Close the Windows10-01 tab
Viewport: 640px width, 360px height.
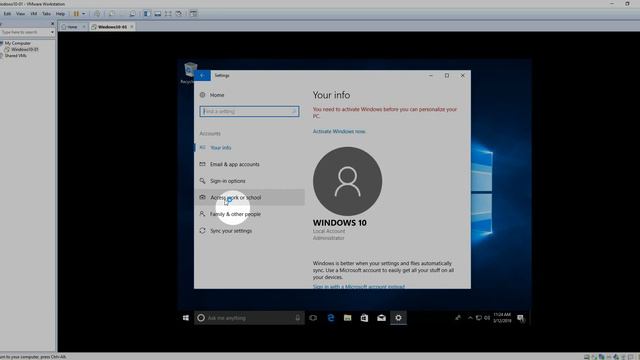coord(132,27)
